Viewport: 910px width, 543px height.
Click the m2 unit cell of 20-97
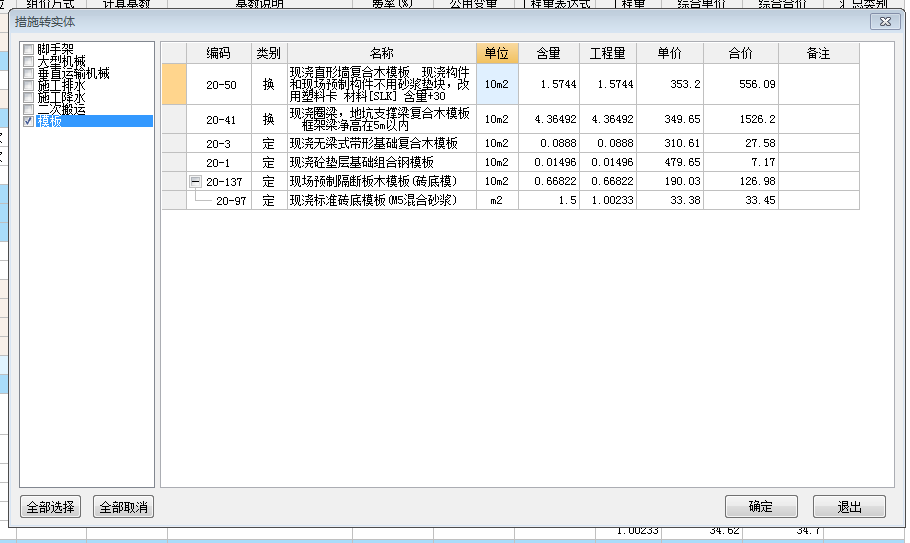[497, 201]
